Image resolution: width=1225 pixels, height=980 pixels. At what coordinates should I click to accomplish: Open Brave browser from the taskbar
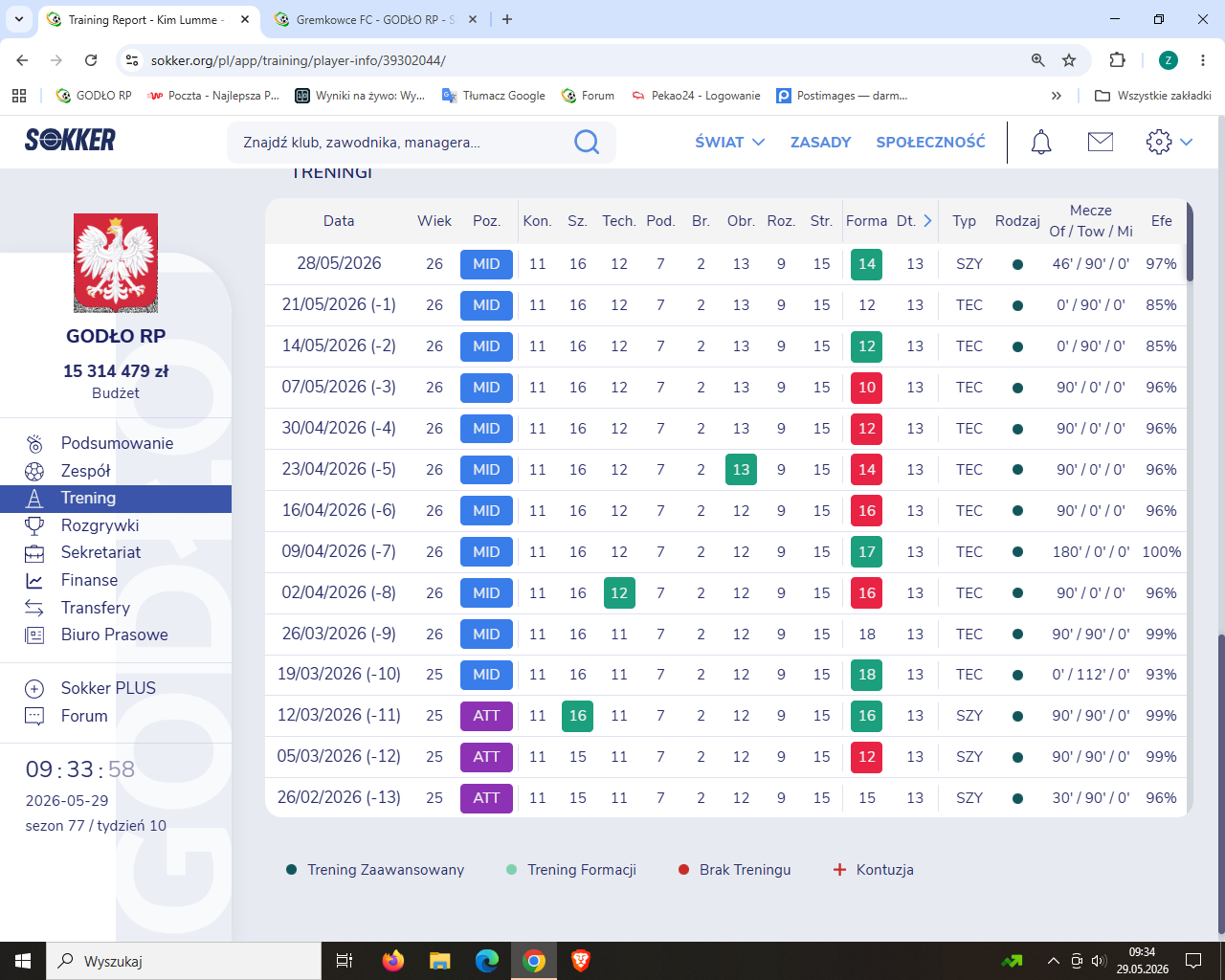tap(581, 961)
